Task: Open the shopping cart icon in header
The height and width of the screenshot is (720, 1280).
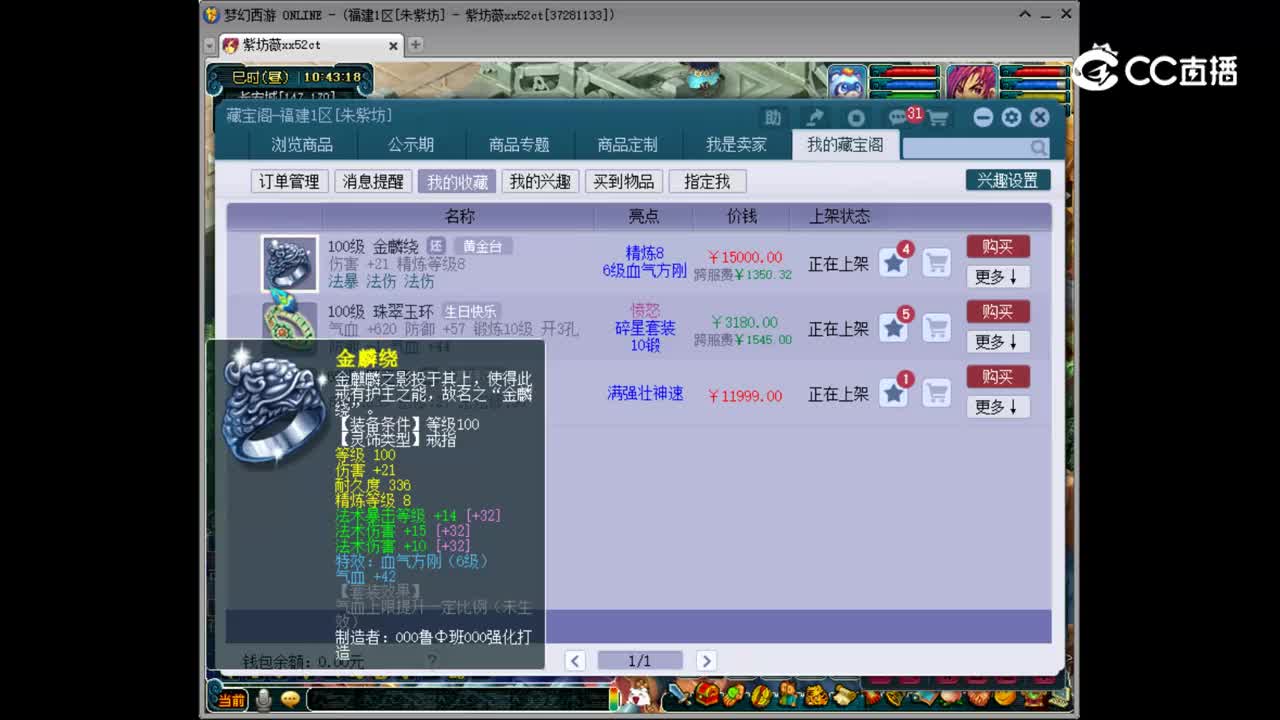Action: click(x=938, y=117)
